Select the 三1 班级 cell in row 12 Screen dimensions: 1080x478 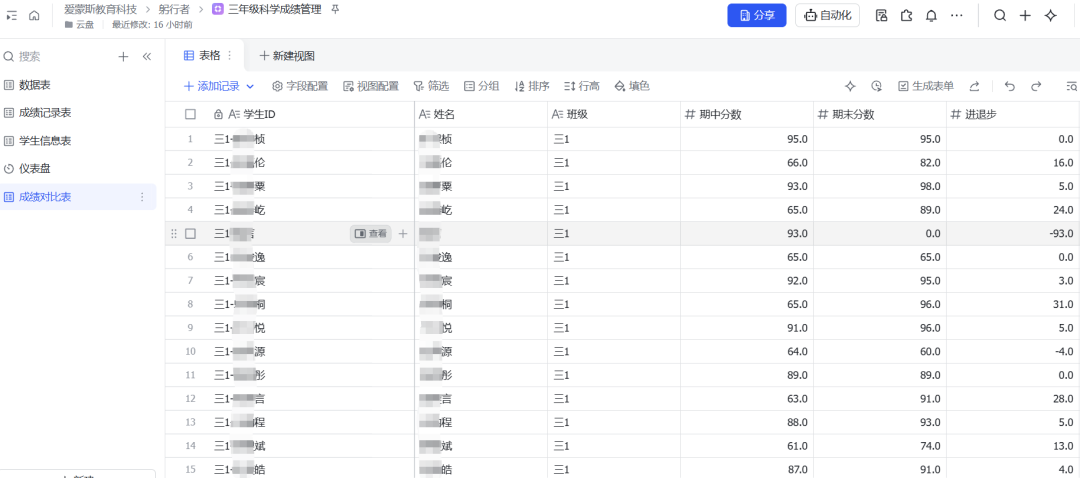coord(614,399)
